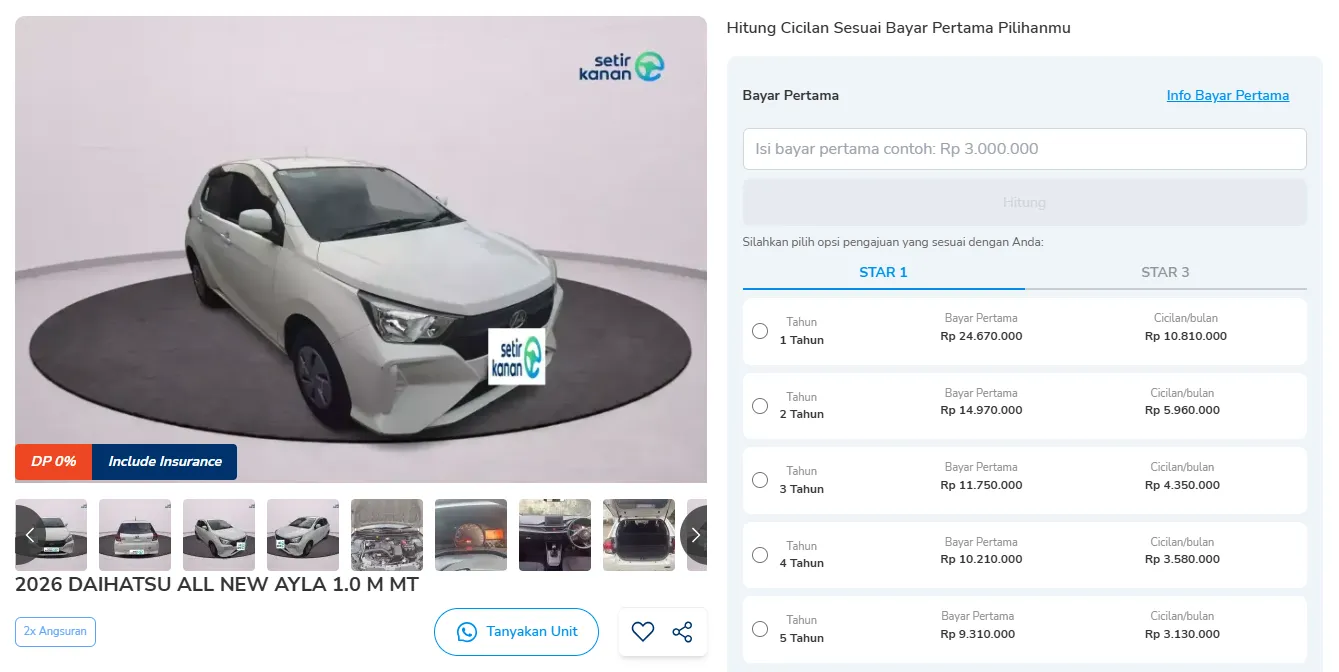Image resolution: width=1339 pixels, height=672 pixels.
Task: Open the Info Bayar Pertama link
Action: coord(1227,96)
